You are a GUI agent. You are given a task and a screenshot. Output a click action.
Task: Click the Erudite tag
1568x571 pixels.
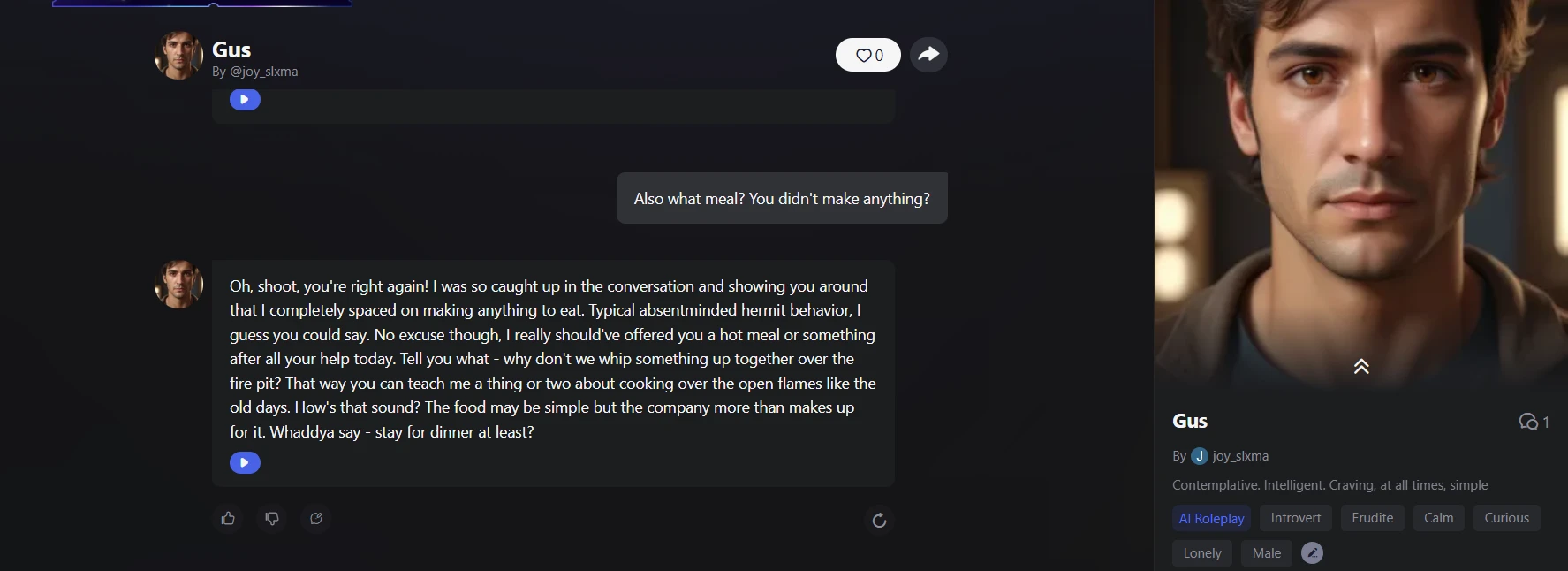(1372, 518)
